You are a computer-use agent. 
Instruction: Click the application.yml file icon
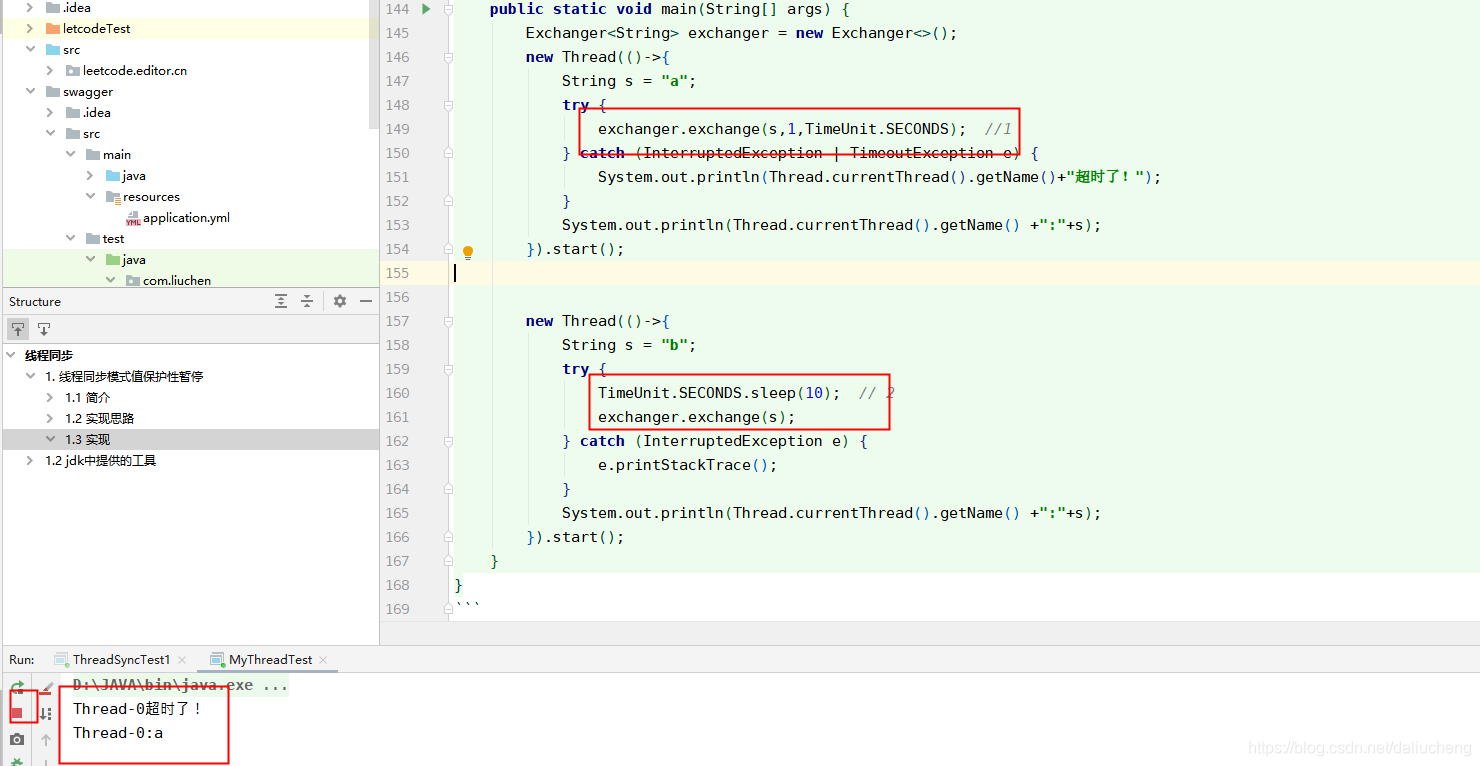coord(133,218)
